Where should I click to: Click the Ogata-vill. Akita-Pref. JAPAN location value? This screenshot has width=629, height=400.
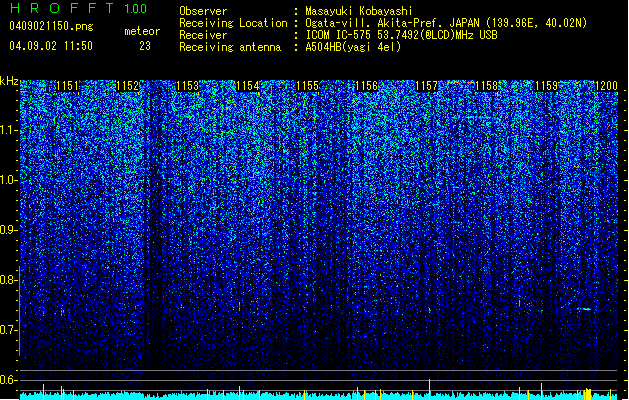point(446,23)
